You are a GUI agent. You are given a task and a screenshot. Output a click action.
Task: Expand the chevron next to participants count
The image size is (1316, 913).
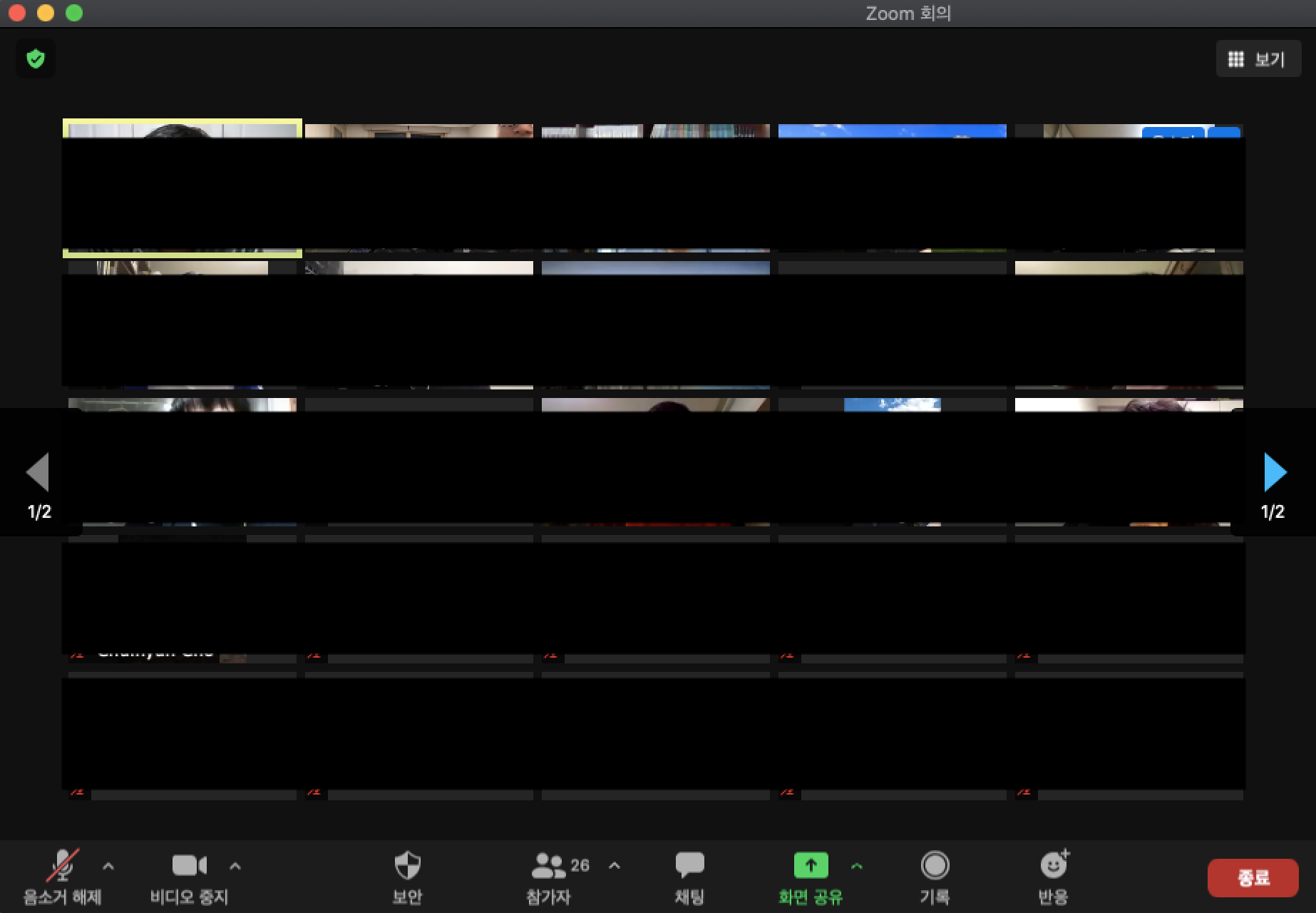point(615,866)
